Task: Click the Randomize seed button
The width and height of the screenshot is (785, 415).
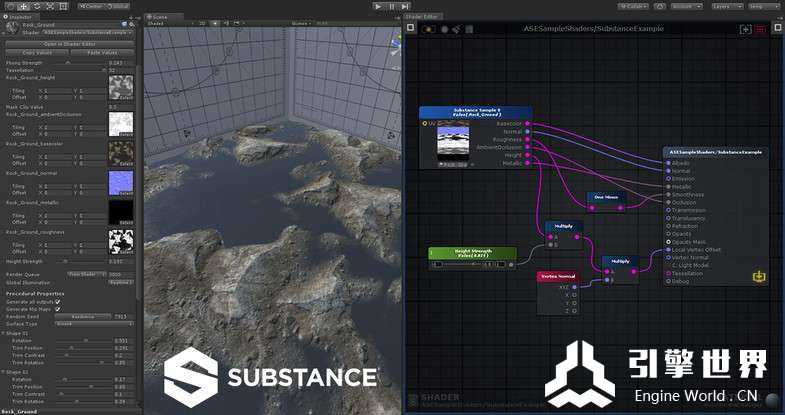Action: [83, 316]
